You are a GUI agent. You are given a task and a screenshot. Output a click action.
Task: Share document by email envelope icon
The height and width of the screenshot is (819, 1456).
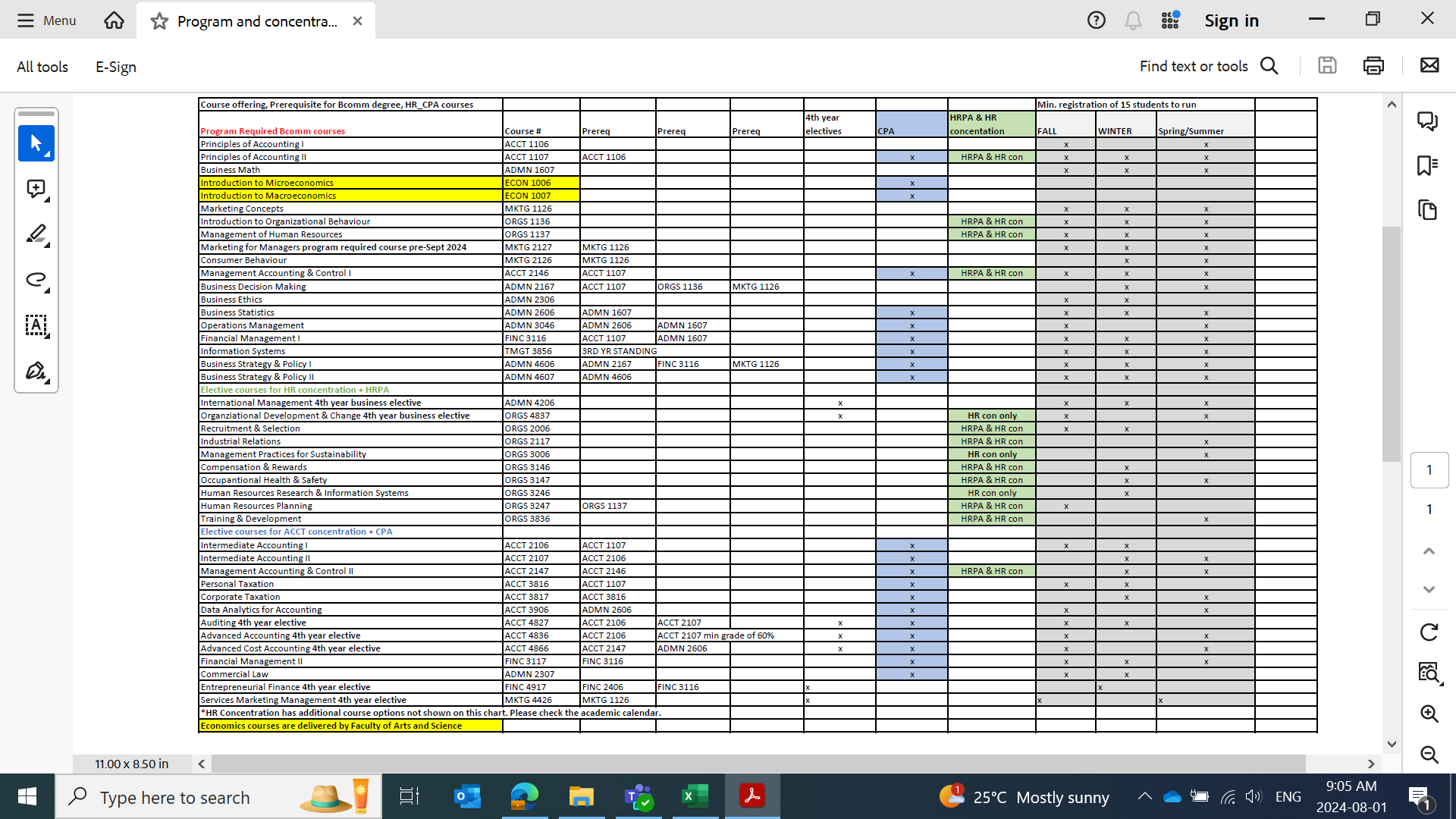[1429, 66]
